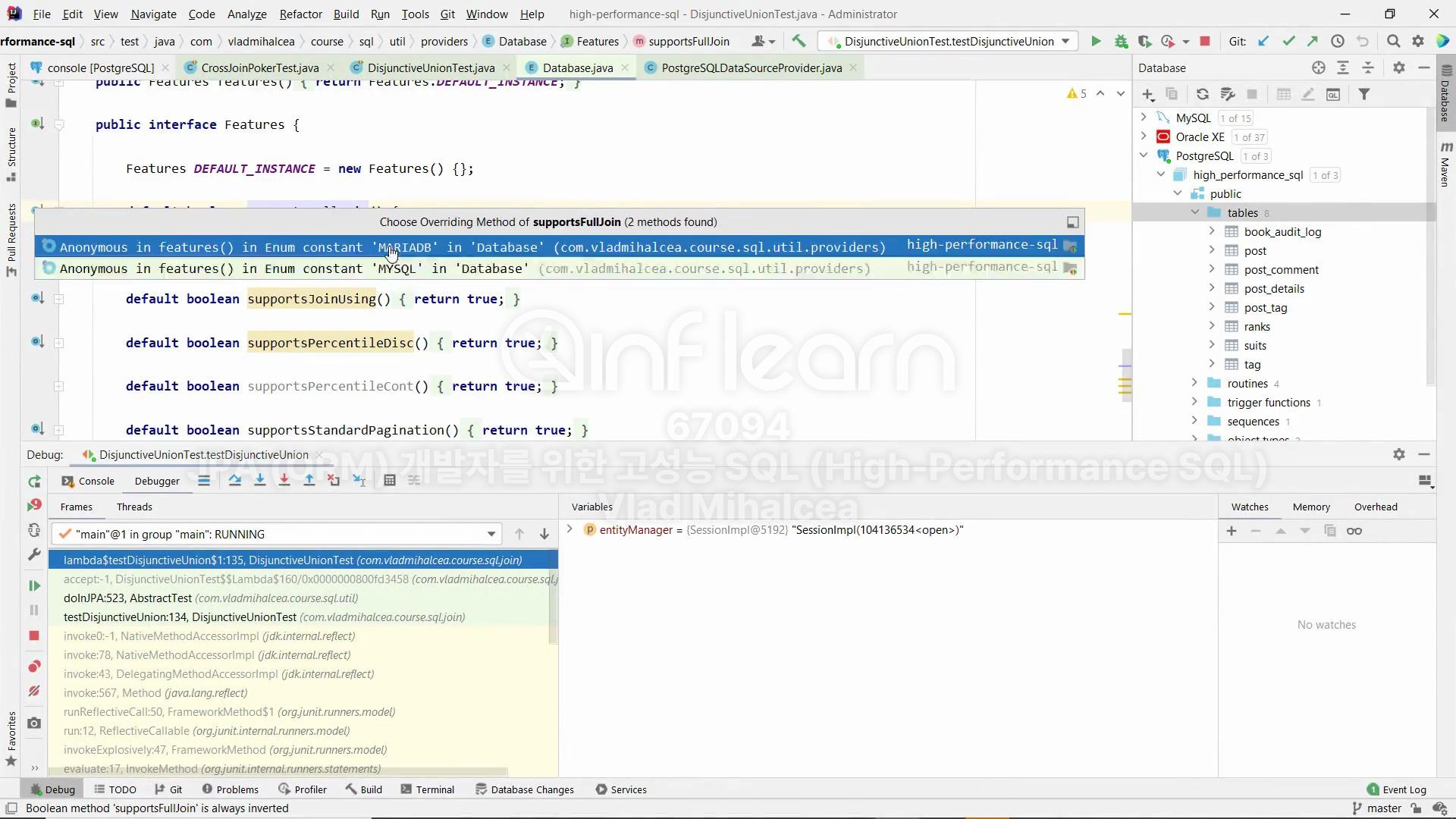This screenshot has width=1456, height=819.
Task: Toggle the tool windows button in status bar
Action: coord(11,808)
